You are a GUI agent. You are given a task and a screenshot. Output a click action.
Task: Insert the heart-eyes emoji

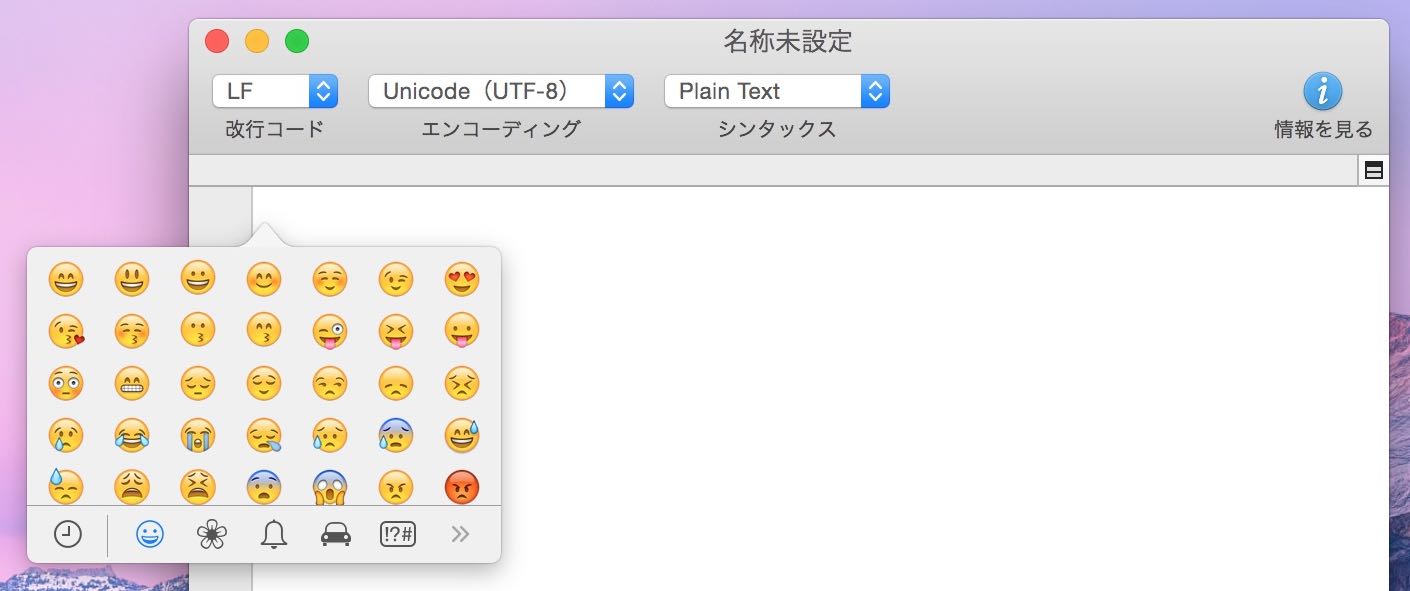[462, 279]
